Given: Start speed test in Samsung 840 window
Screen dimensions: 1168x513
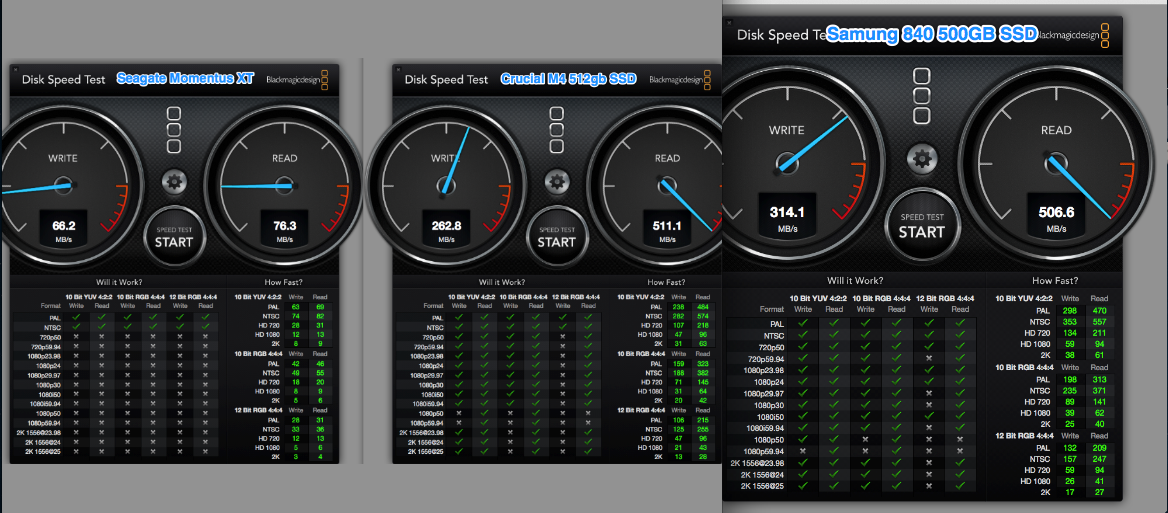Looking at the screenshot, I should coord(921,226).
